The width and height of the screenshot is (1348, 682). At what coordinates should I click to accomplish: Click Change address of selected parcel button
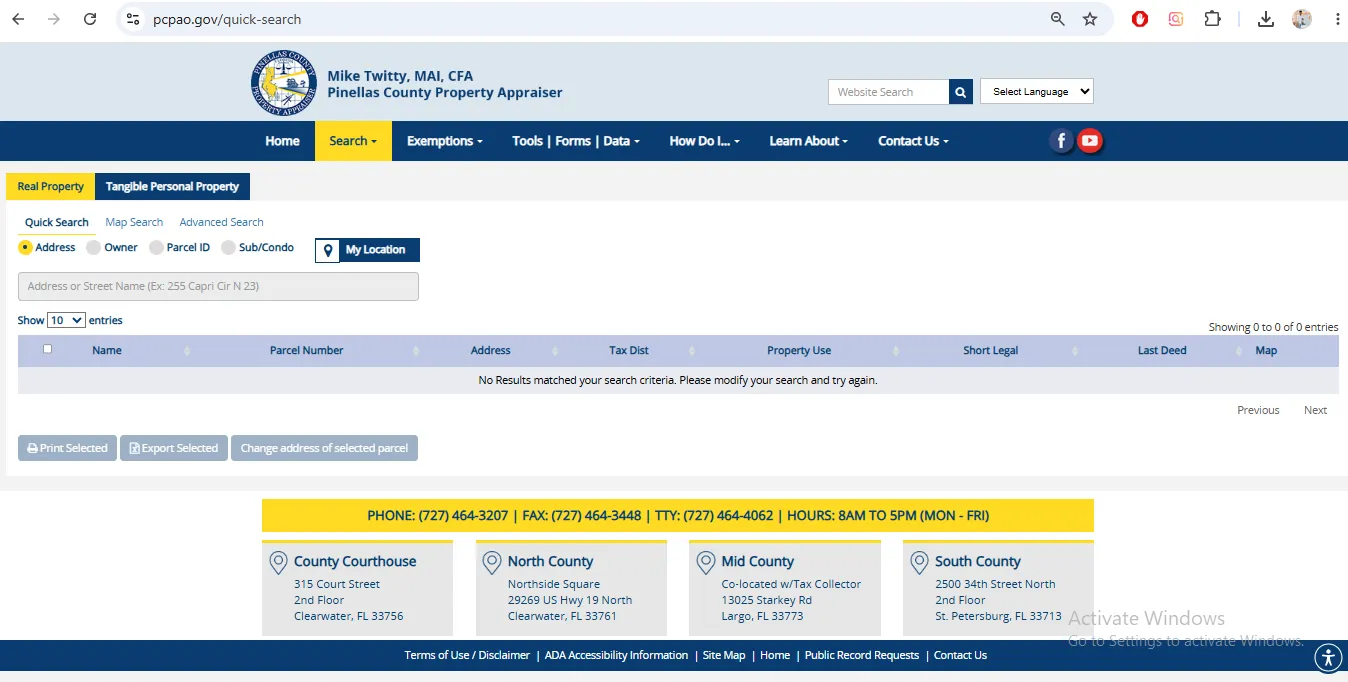pyautogui.click(x=324, y=448)
